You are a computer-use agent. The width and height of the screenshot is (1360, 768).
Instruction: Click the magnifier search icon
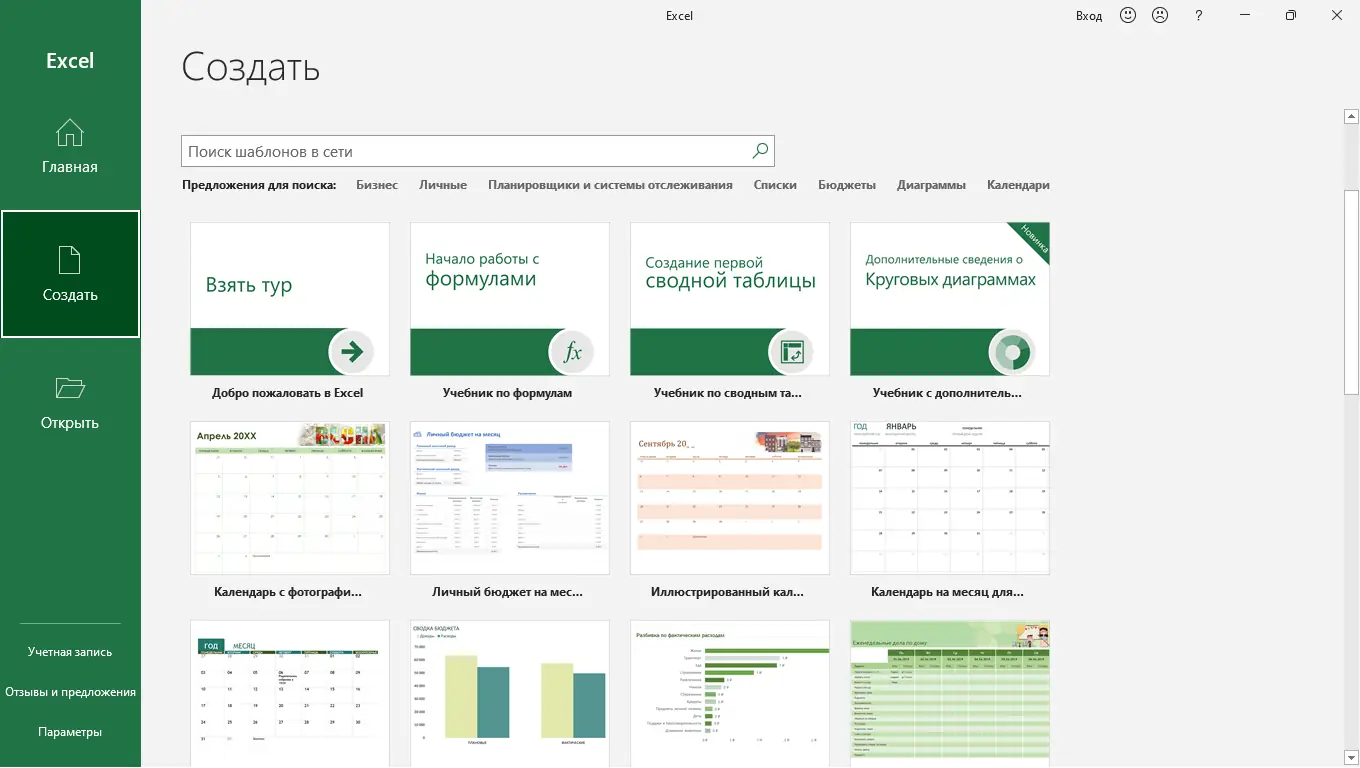pos(760,151)
